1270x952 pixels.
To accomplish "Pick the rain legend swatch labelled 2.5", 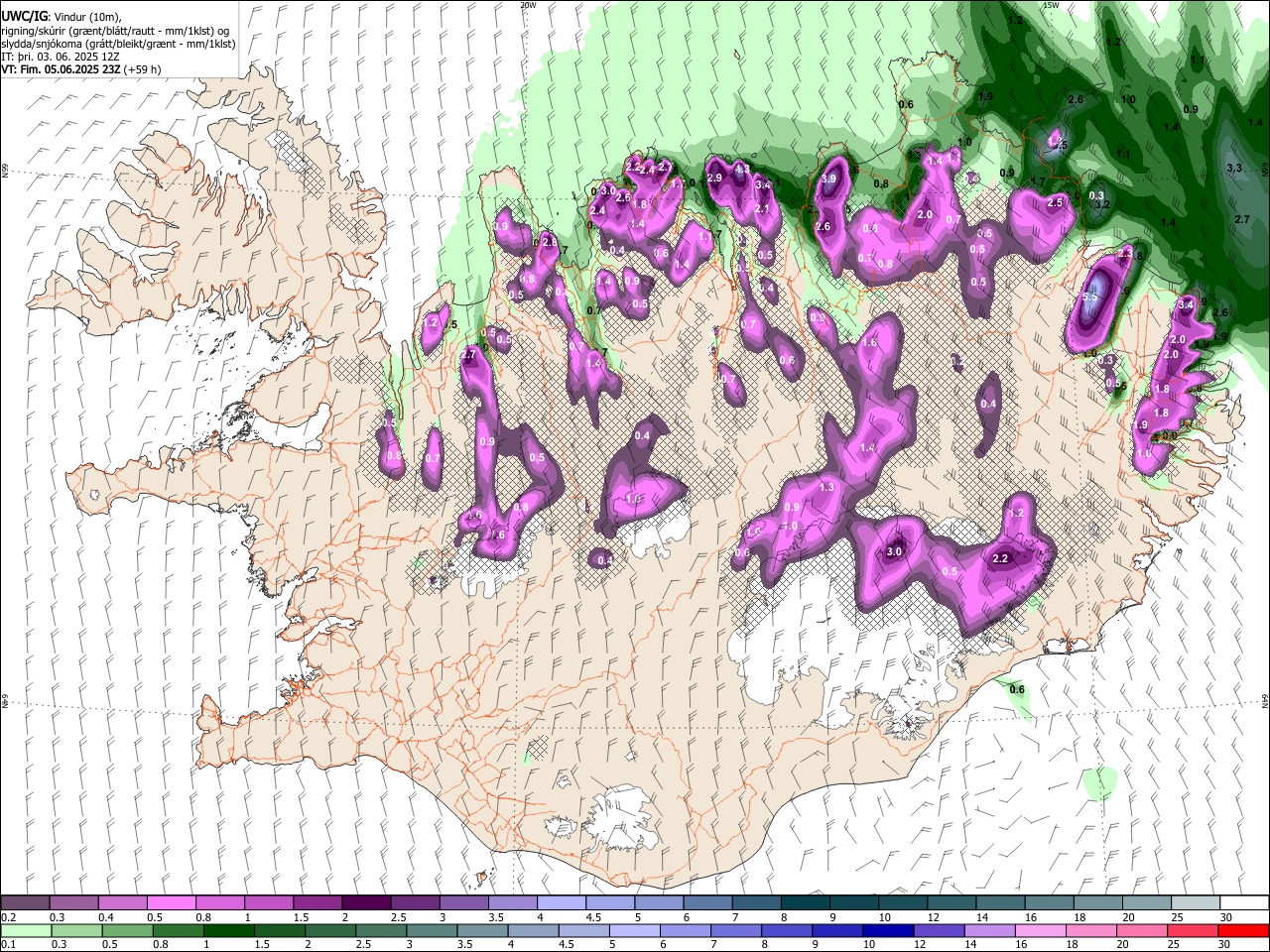I will [x=380, y=930].
